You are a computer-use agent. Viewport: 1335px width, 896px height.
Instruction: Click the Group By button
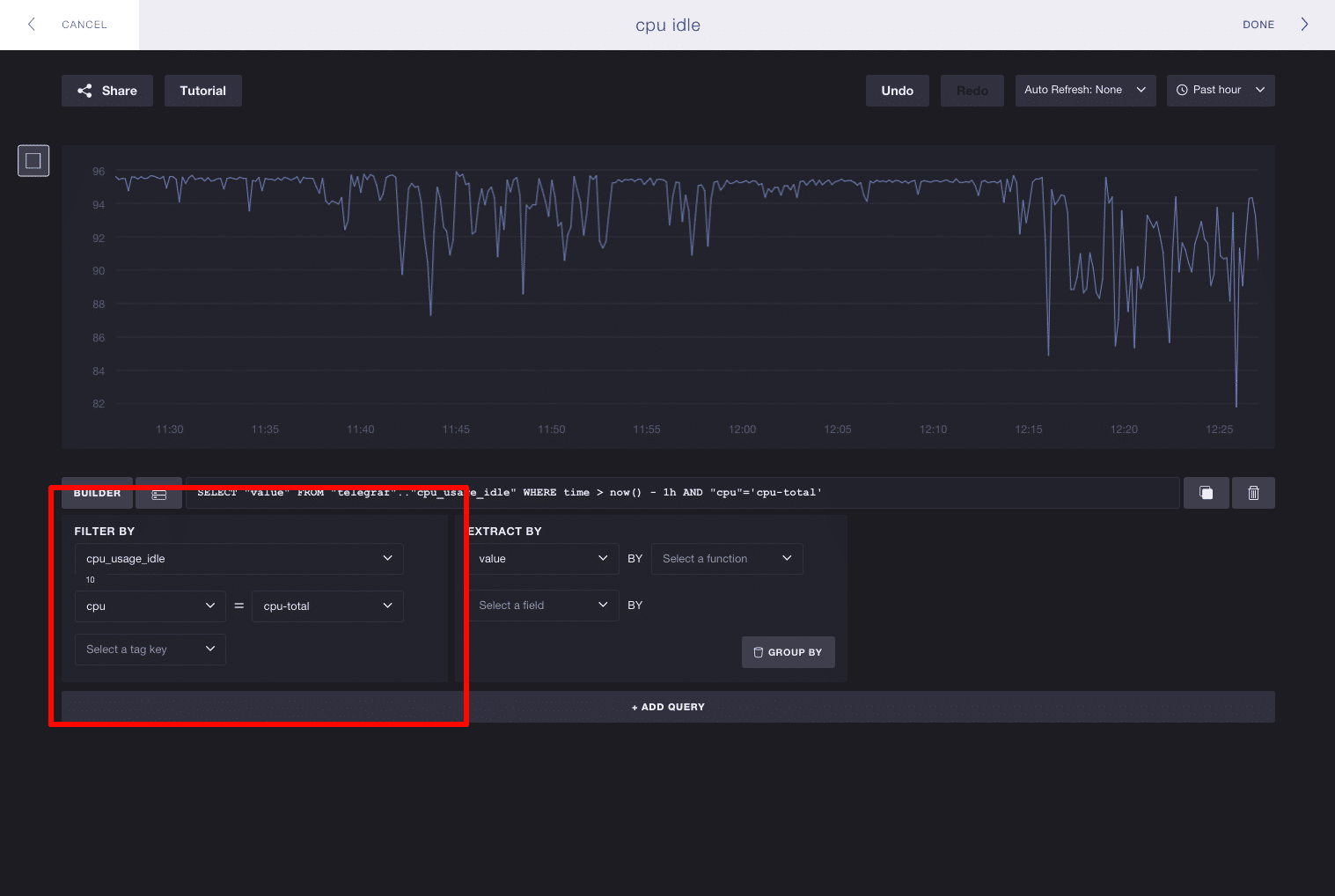(788, 652)
